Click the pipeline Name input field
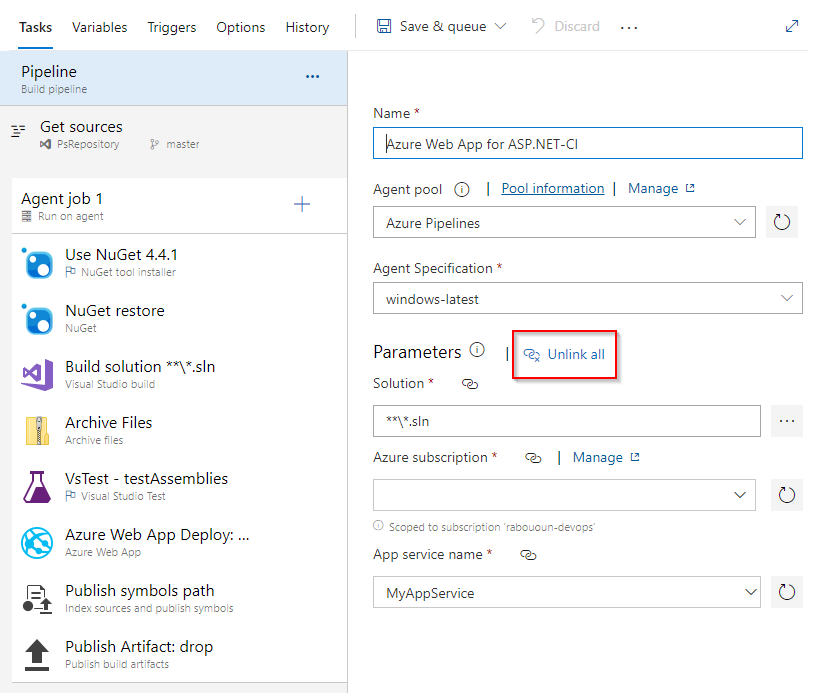 pos(587,144)
